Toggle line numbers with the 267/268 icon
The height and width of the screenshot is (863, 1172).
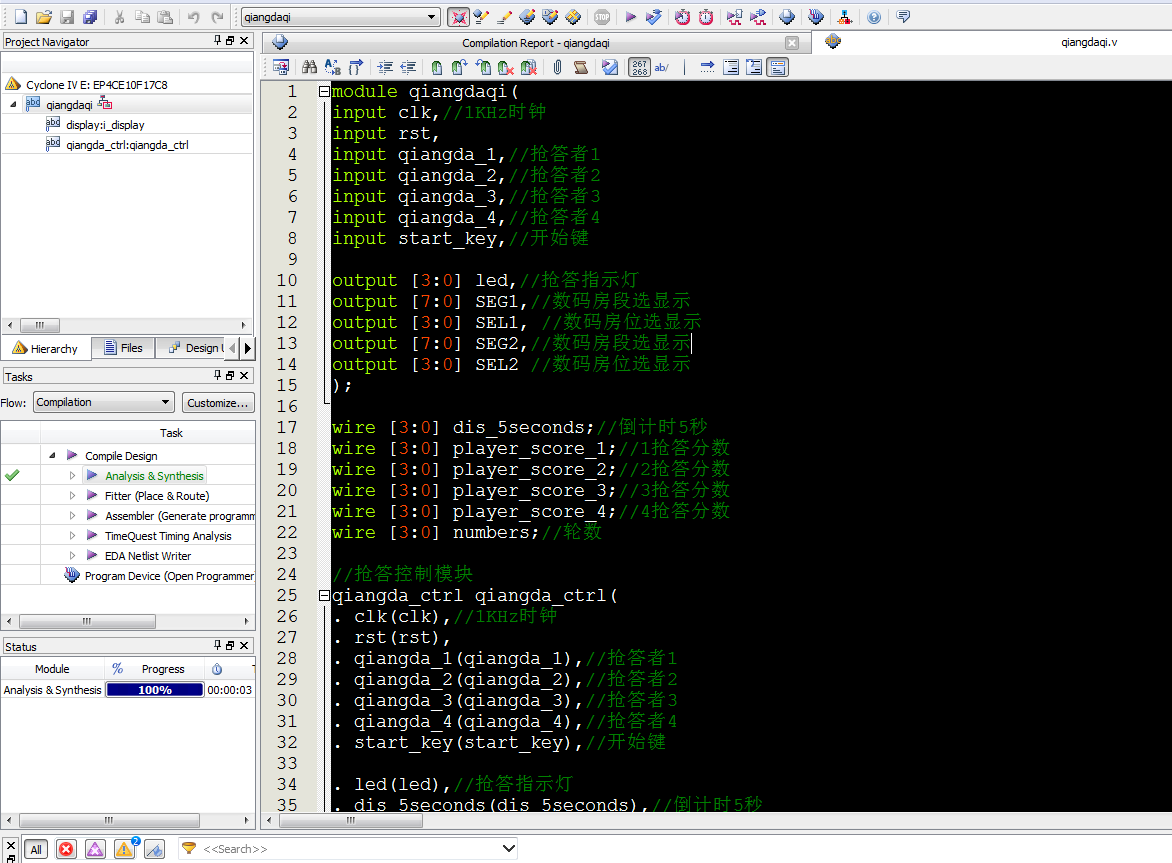pos(637,66)
